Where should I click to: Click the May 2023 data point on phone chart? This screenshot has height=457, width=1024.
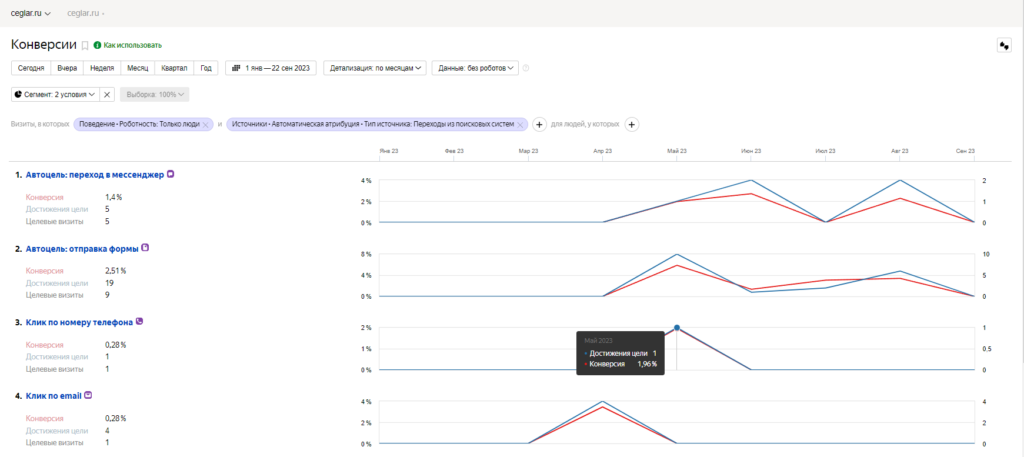click(x=677, y=328)
